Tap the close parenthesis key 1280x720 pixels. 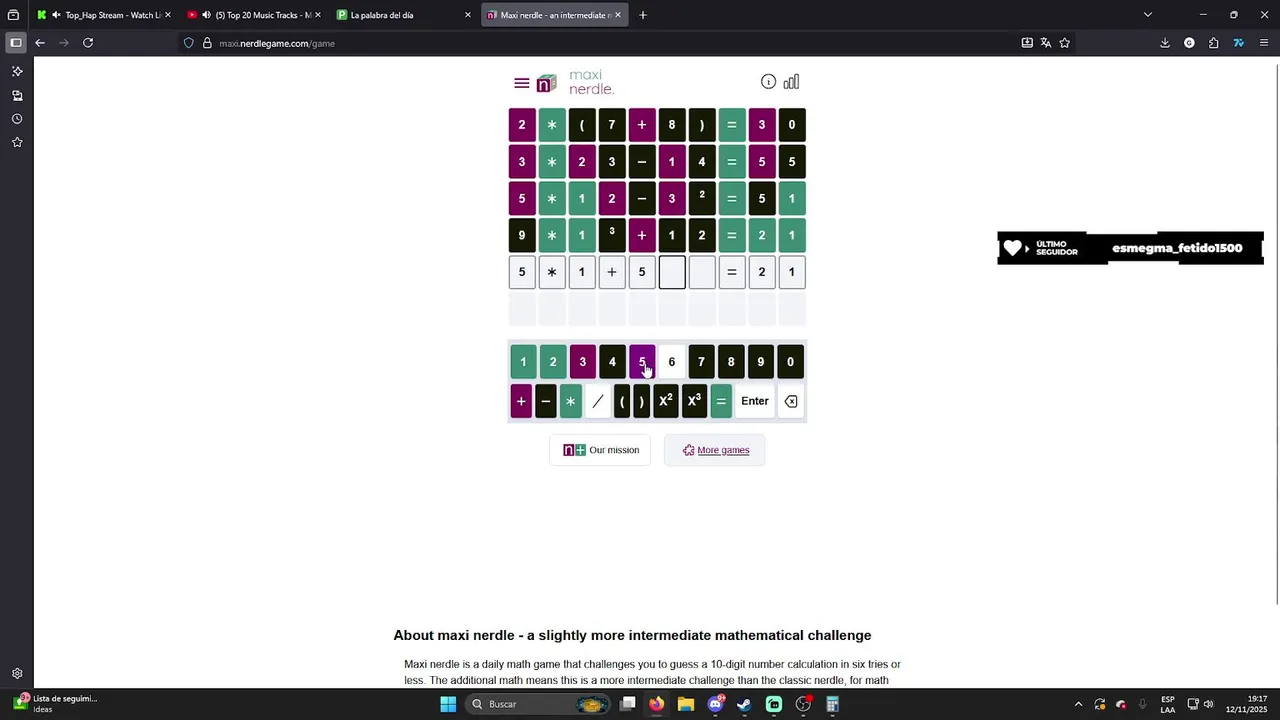(641, 401)
